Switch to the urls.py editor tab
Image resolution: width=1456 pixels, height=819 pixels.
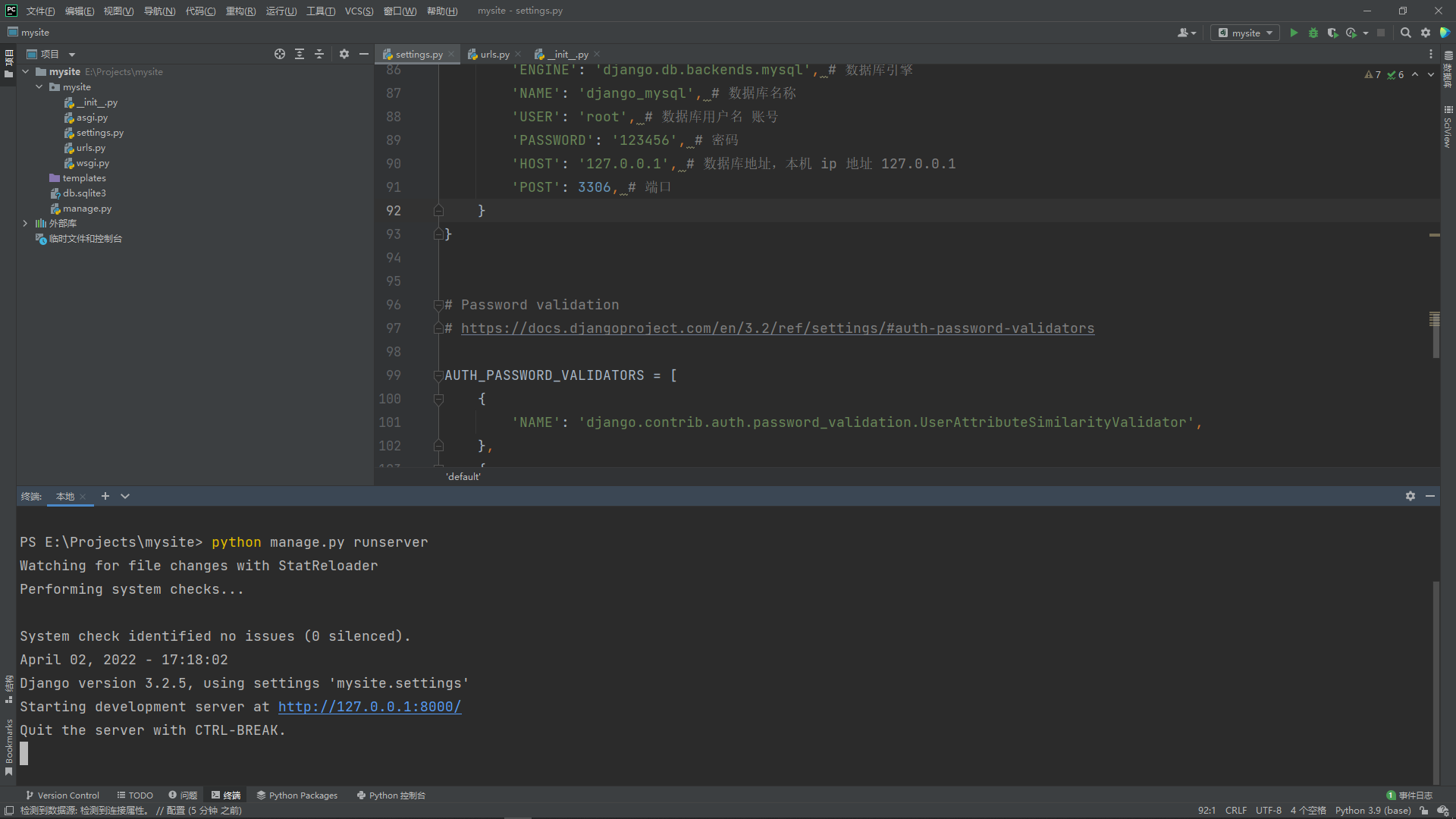494,54
